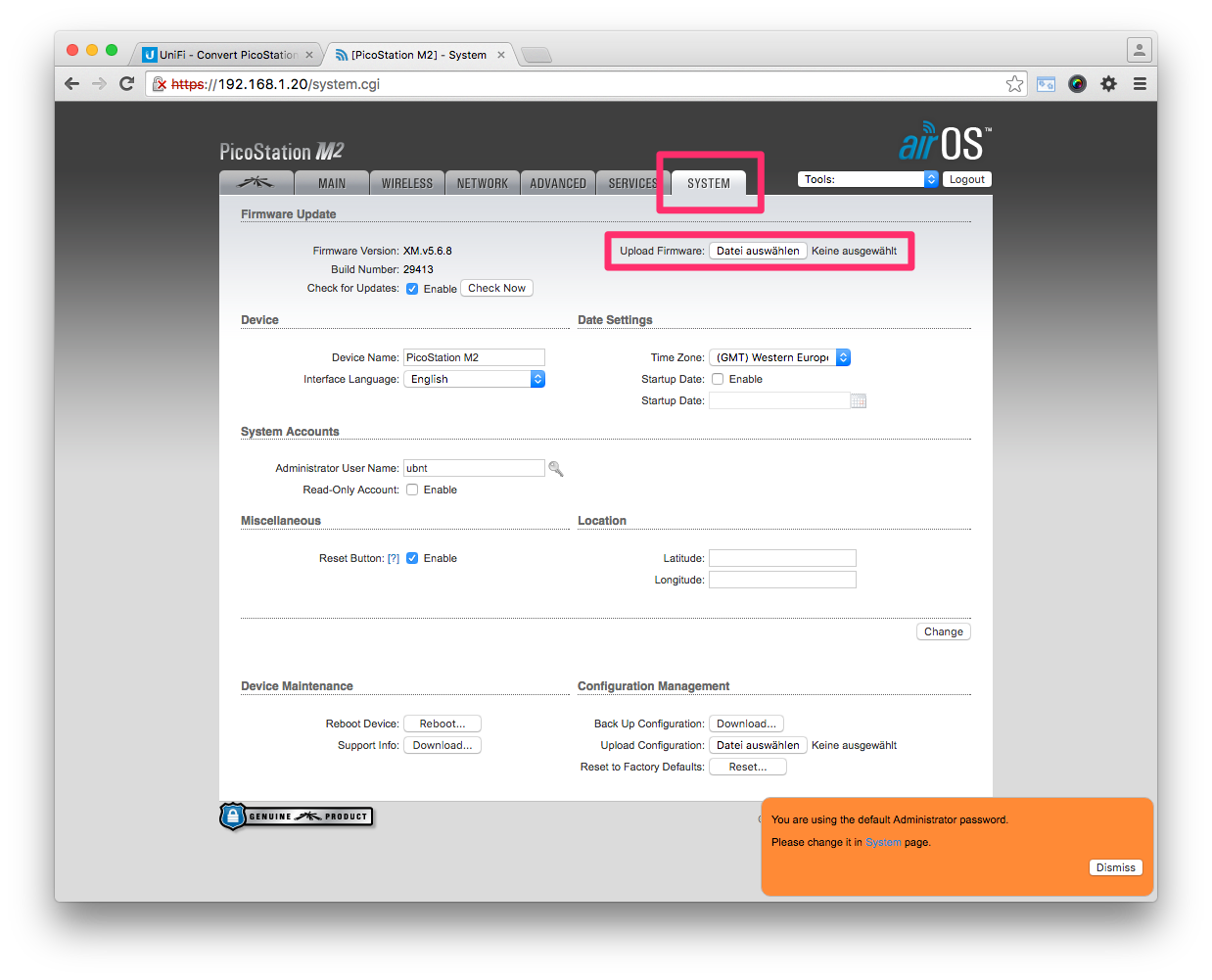Open the Tools dropdown
Screen dimensions: 1212x980
868,179
